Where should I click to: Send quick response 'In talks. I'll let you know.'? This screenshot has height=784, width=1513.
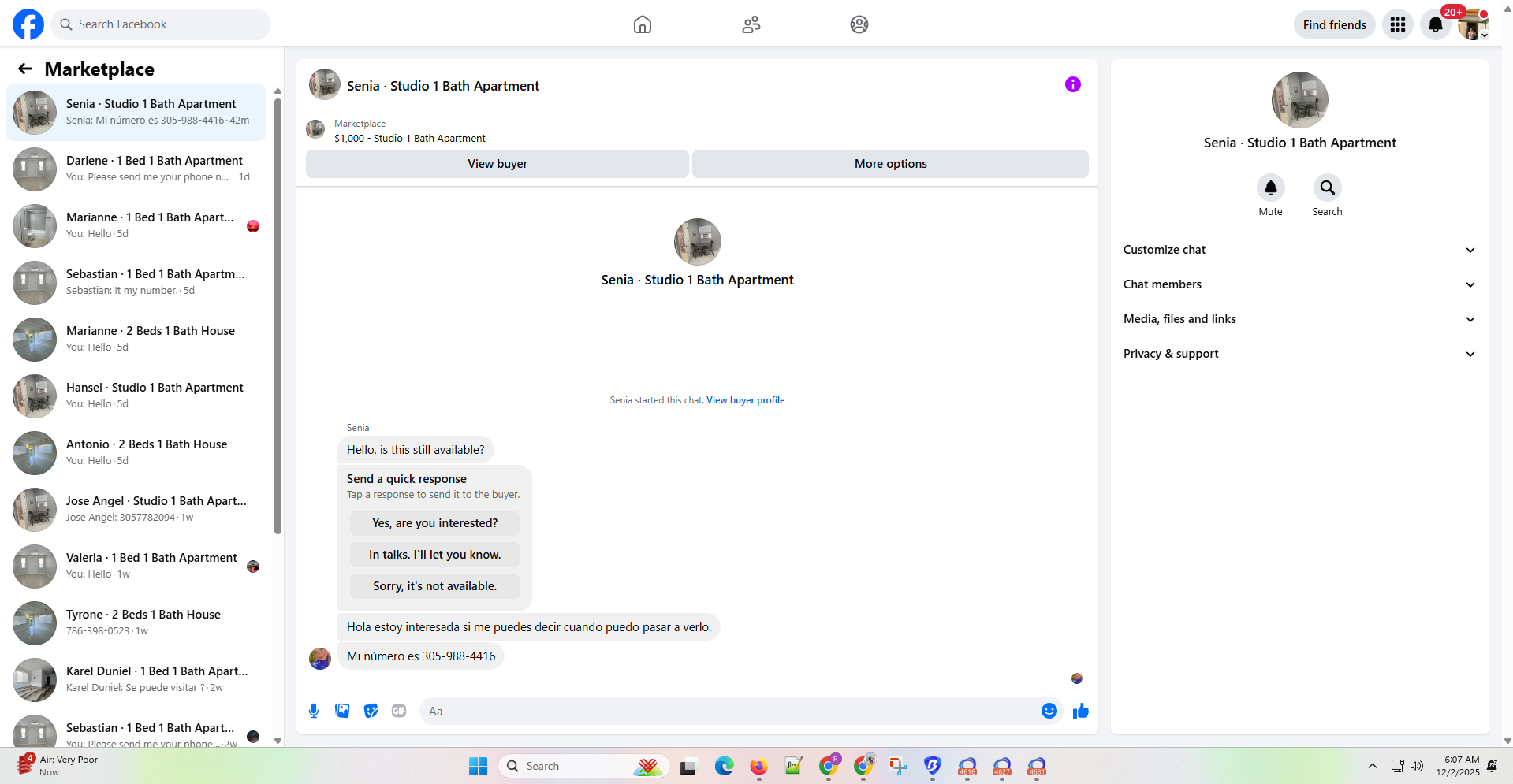[434, 555]
